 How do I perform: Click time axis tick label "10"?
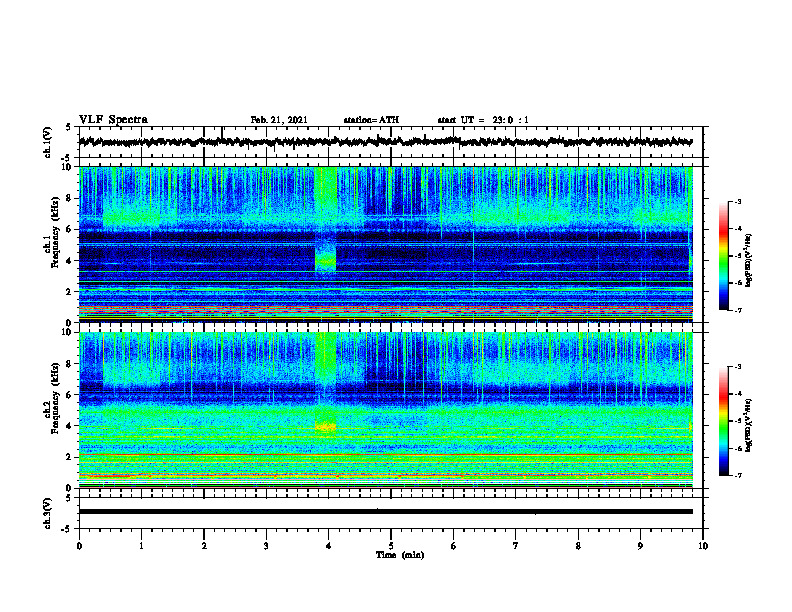(x=703, y=546)
